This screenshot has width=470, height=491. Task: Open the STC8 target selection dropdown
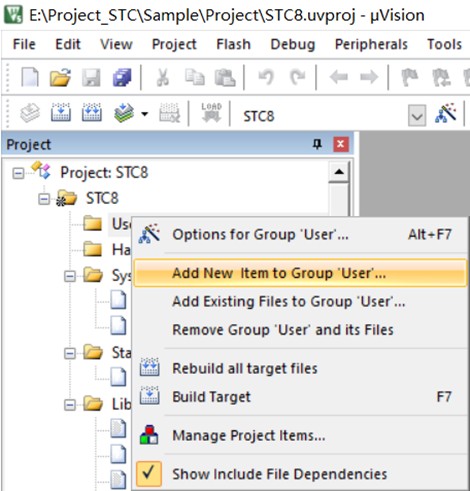click(x=417, y=116)
